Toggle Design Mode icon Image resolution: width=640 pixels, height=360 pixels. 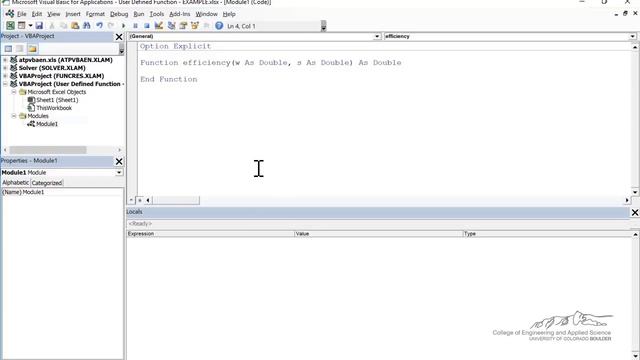(159, 26)
